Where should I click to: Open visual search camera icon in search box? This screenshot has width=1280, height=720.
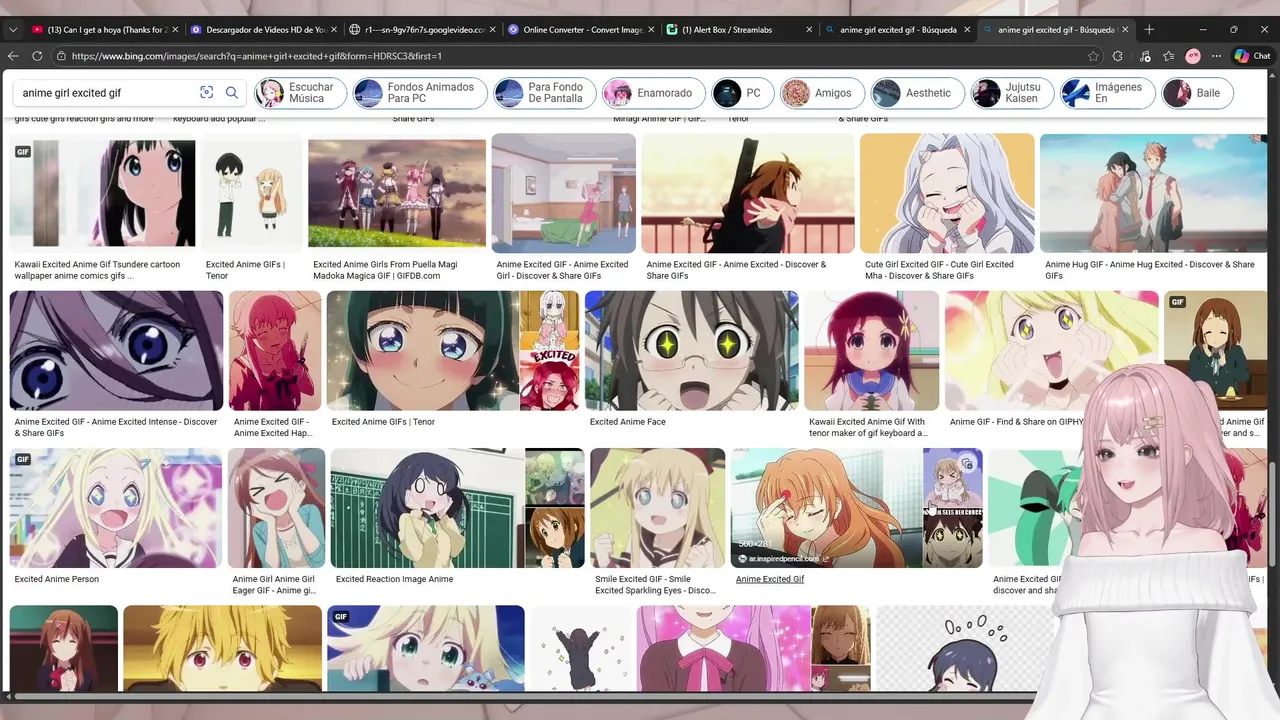click(207, 93)
